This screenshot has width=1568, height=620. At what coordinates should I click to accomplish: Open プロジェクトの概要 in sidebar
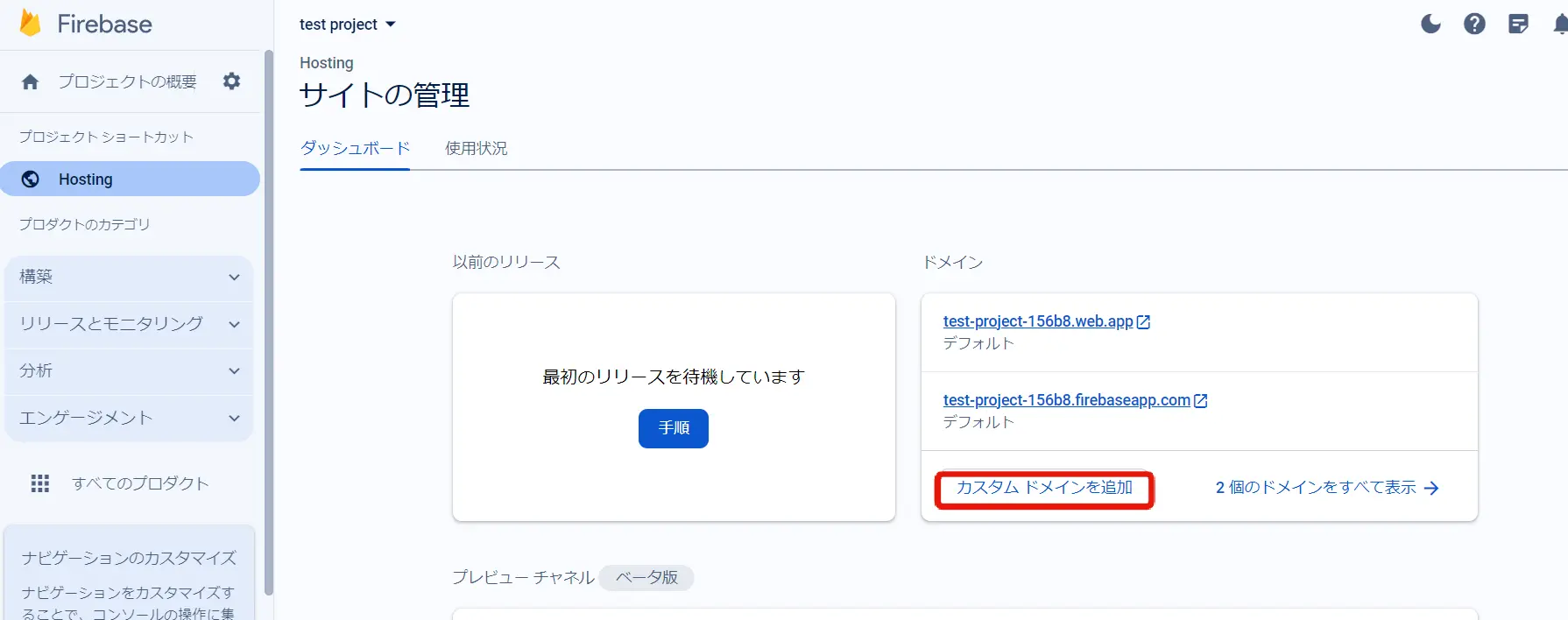(x=127, y=81)
